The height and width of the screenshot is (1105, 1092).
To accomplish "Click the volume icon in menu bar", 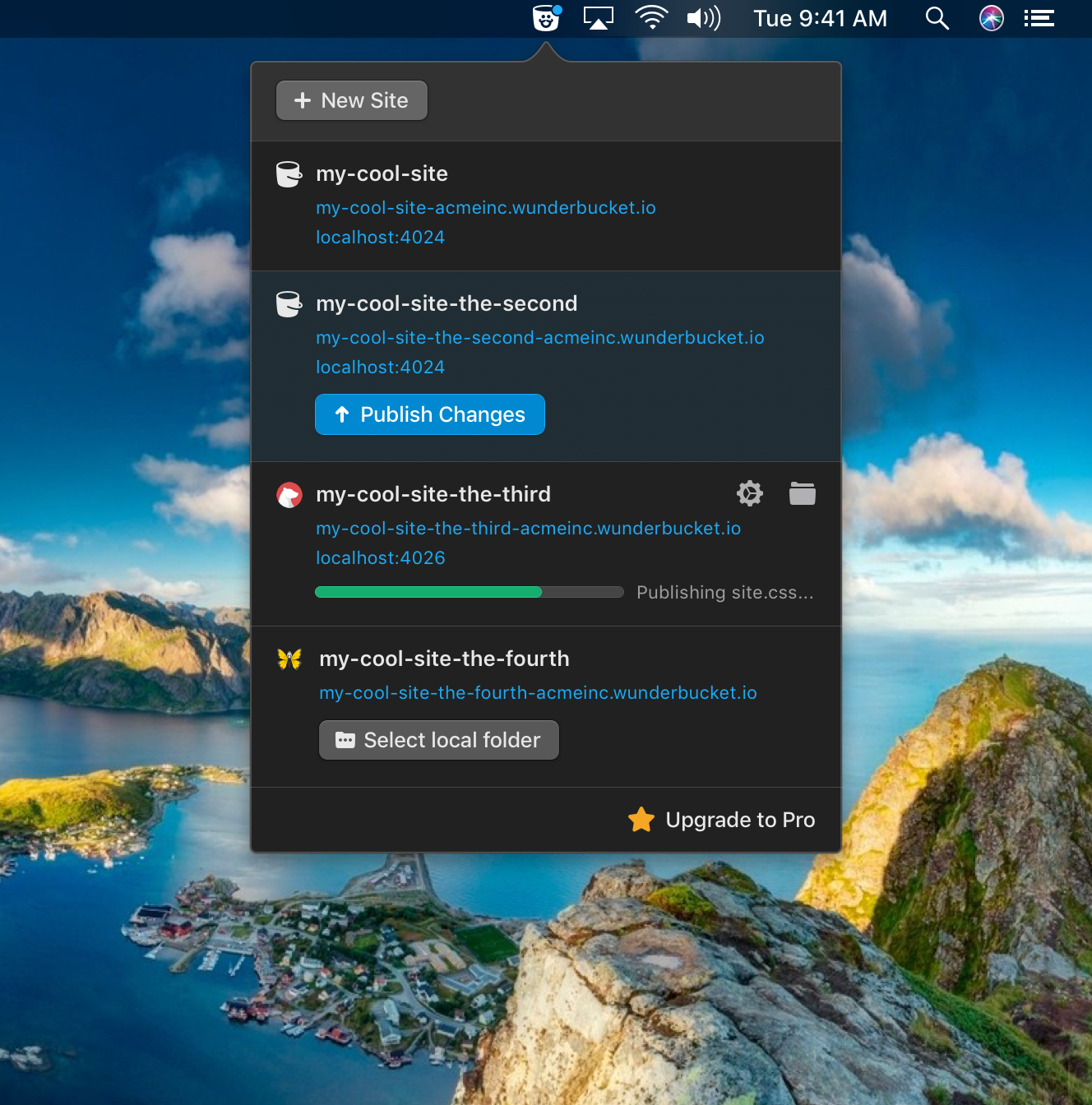I will pyautogui.click(x=703, y=18).
